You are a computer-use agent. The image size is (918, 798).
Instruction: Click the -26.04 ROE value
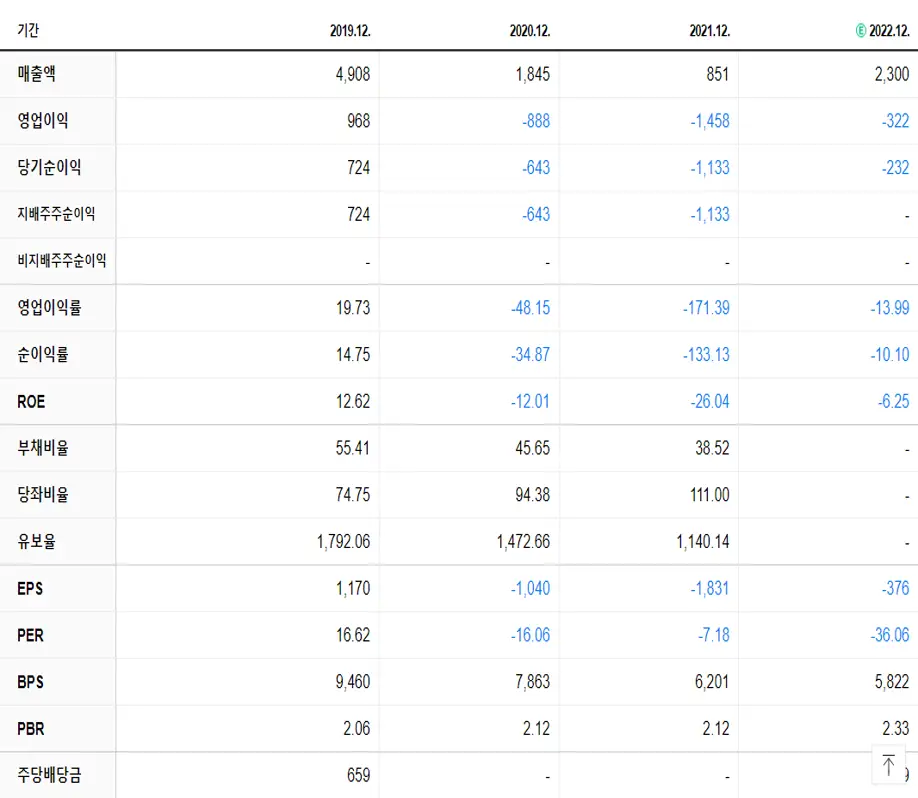point(710,402)
